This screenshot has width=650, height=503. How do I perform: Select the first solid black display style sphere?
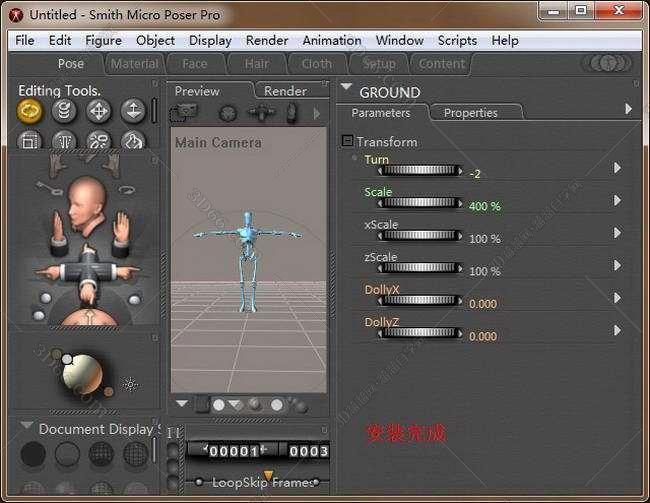coord(33,453)
